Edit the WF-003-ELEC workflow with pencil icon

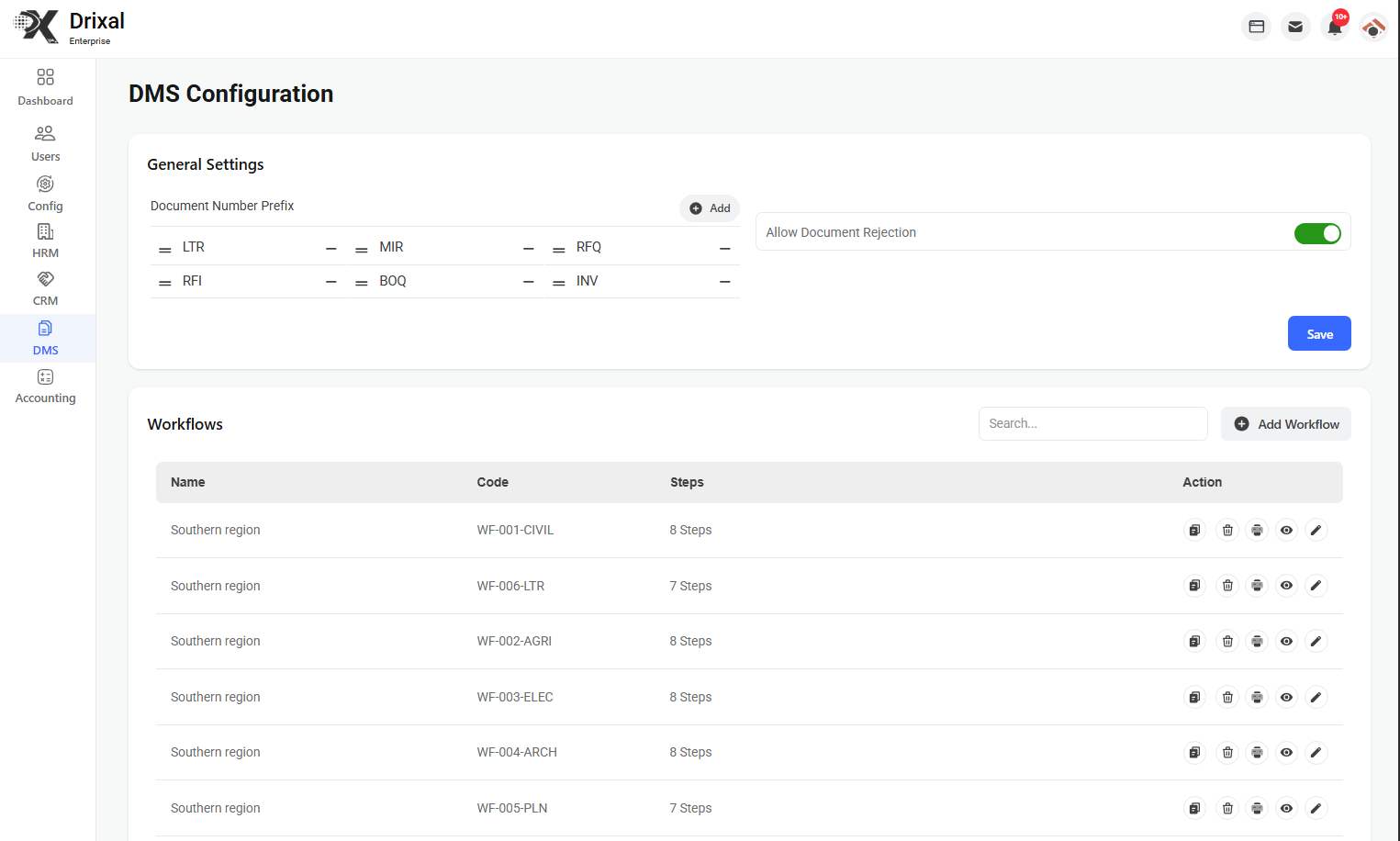point(1316,697)
